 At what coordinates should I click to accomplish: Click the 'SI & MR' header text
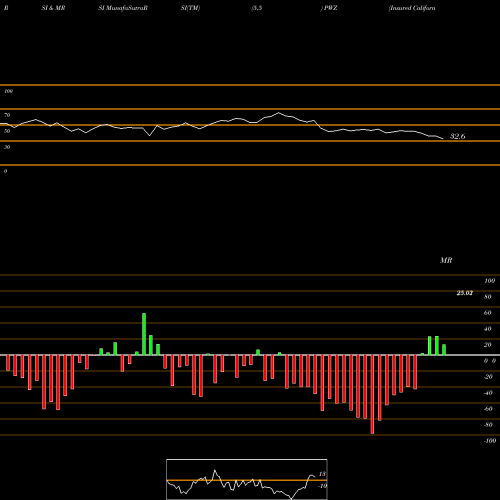pyautogui.click(x=53, y=8)
